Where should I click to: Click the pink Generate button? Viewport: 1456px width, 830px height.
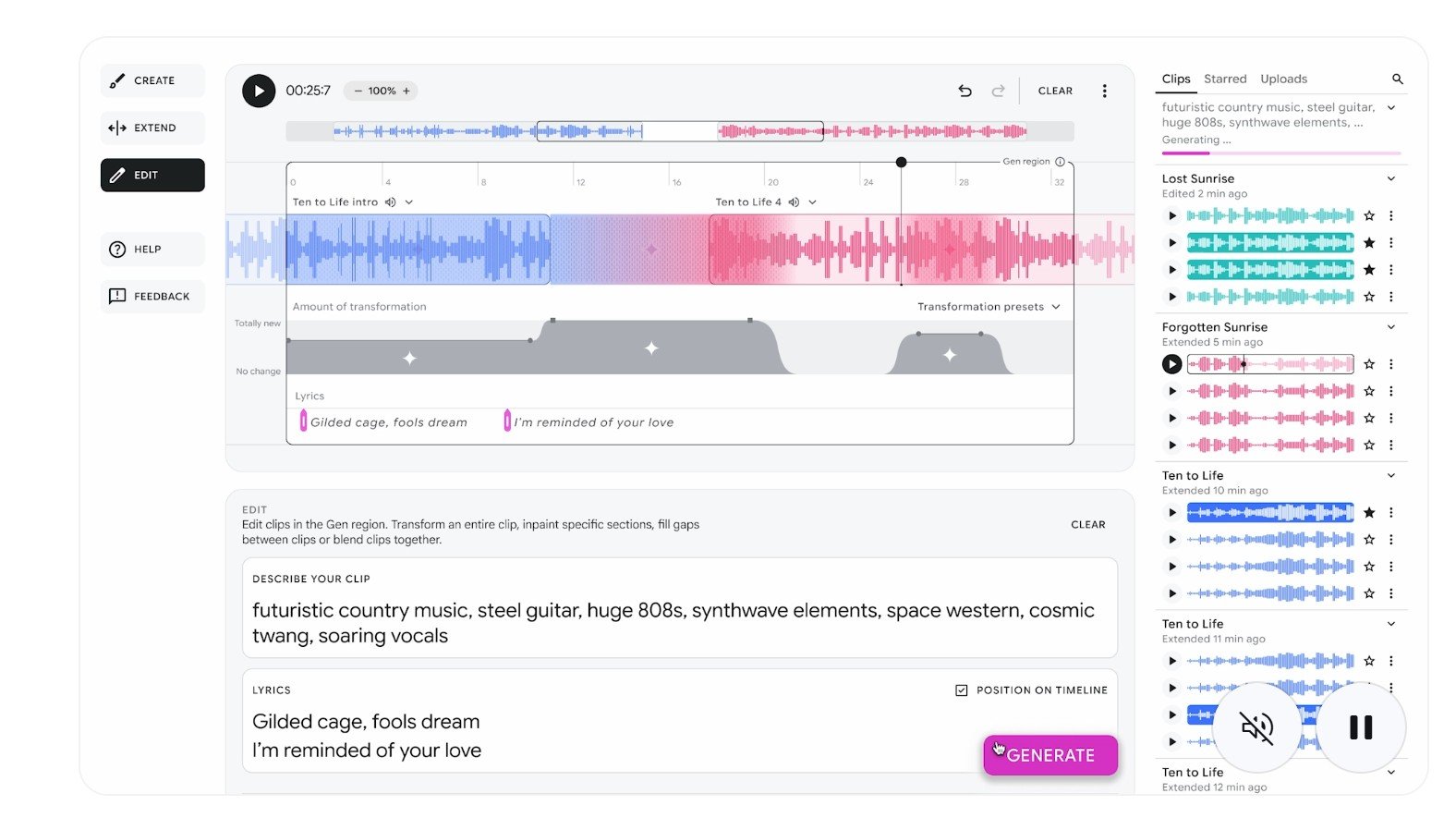(1050, 755)
